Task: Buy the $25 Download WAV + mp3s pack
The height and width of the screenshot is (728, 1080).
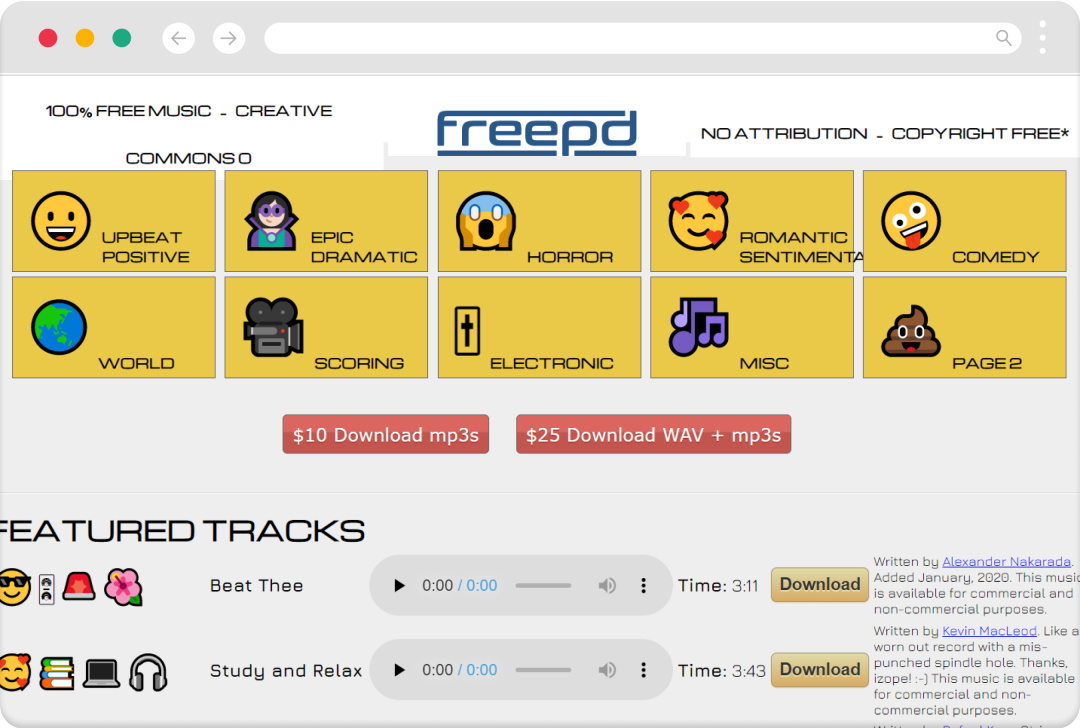Action: pos(654,435)
